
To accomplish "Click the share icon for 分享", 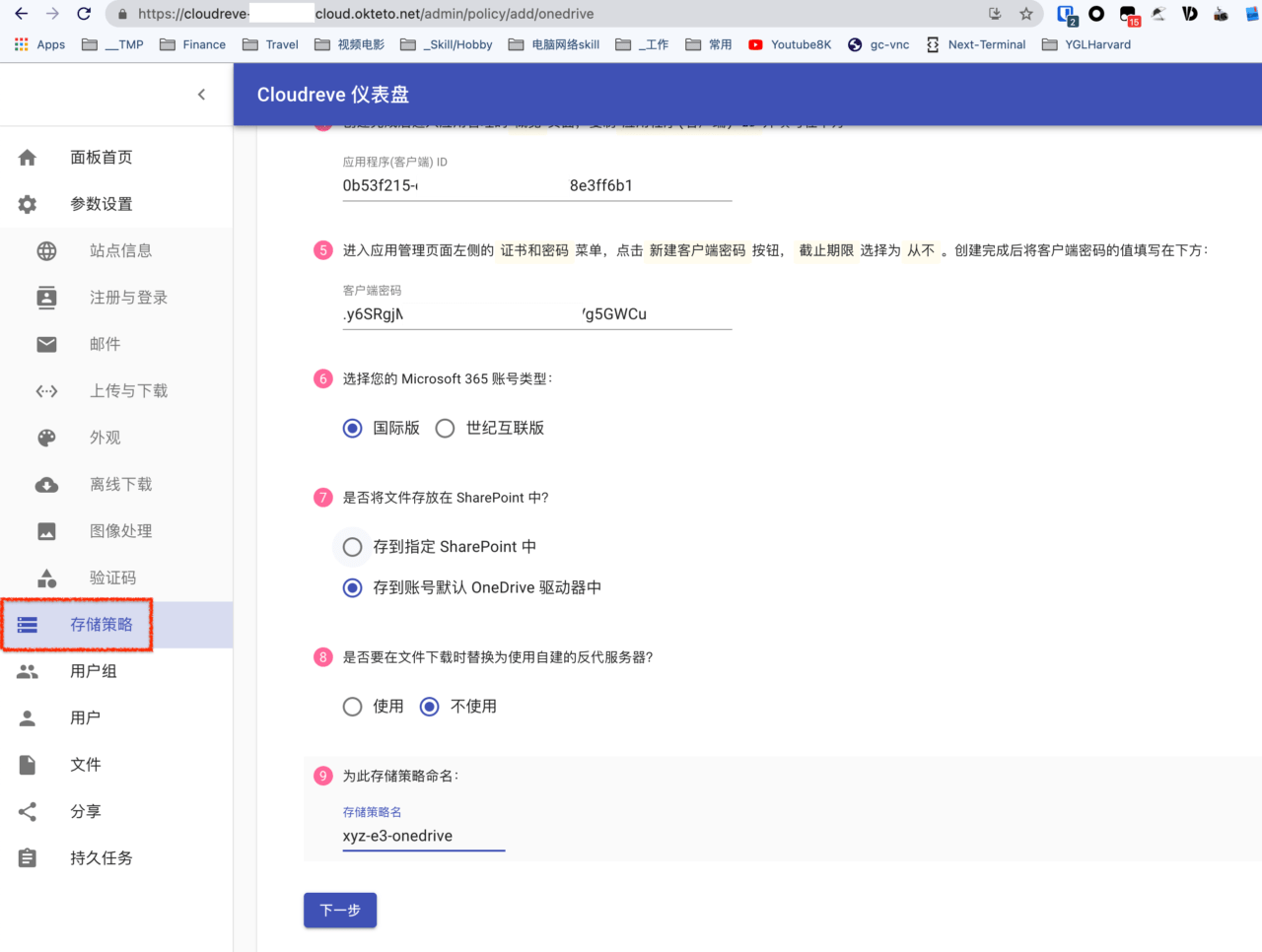I will [x=28, y=812].
